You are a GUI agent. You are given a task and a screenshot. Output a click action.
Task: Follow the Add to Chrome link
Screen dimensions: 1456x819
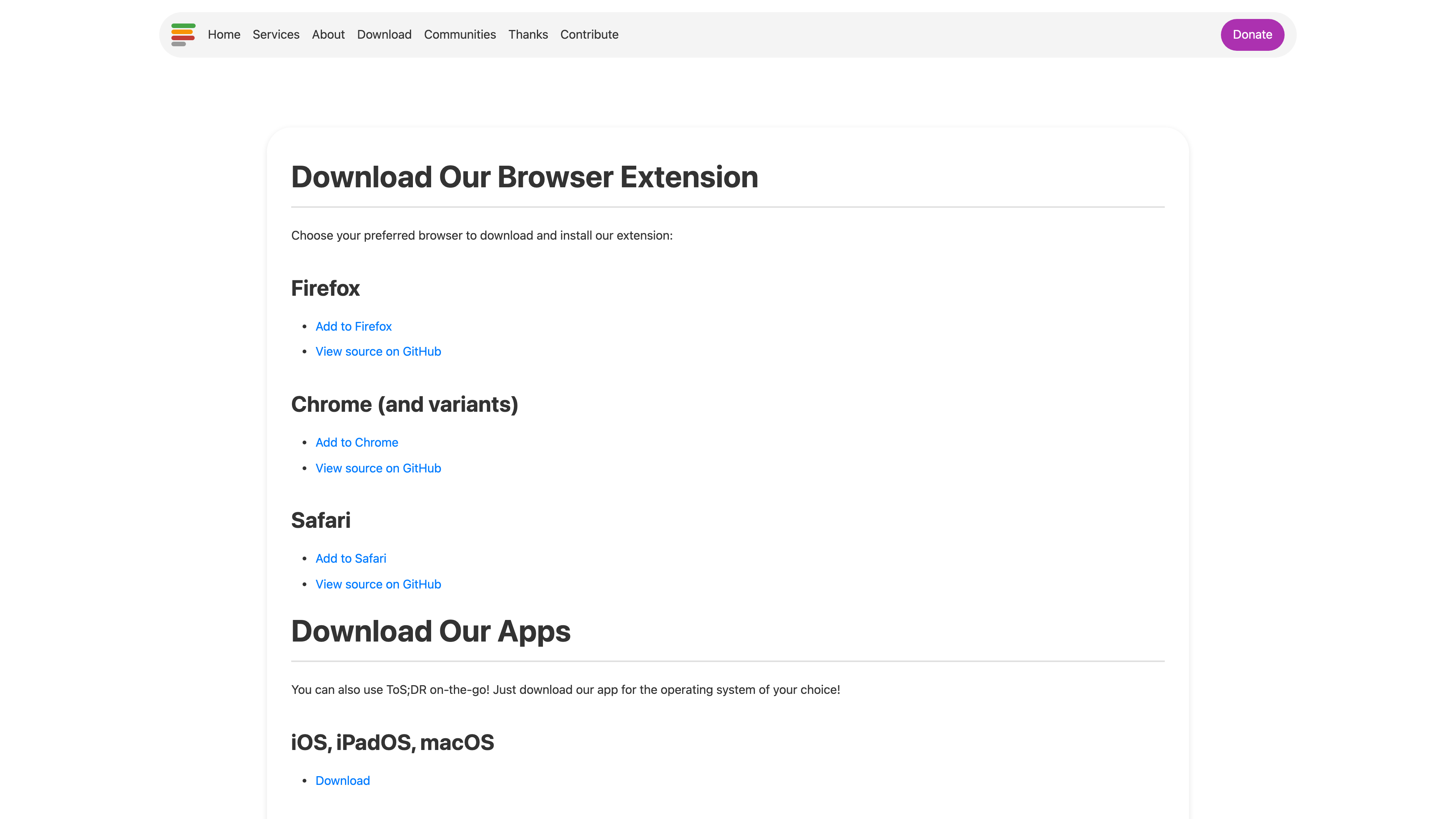coord(357,442)
